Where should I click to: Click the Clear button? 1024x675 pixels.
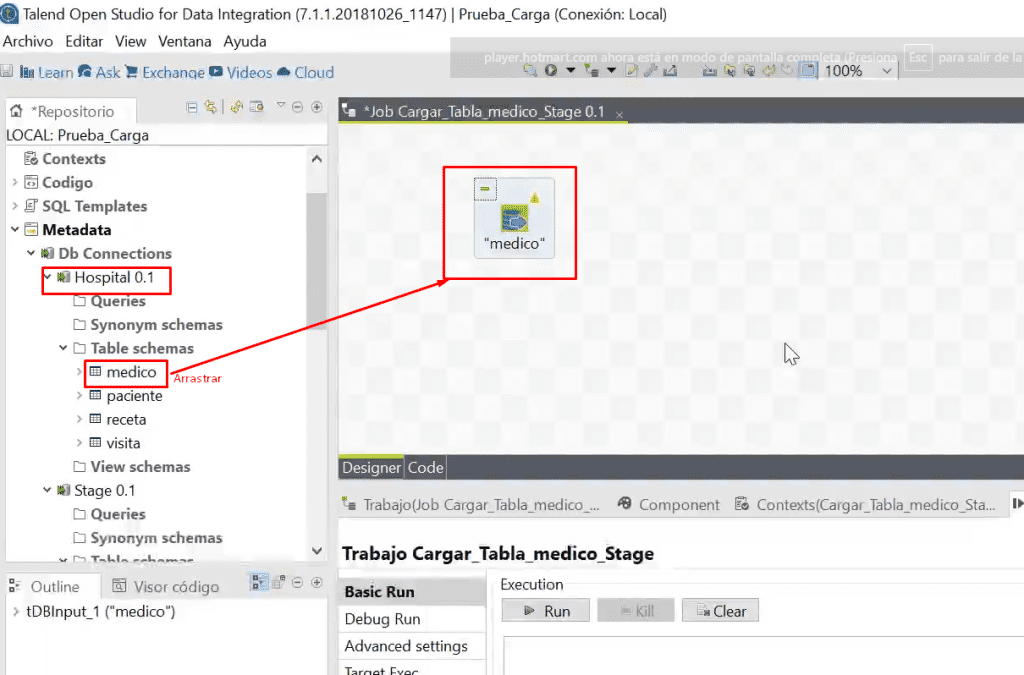click(x=720, y=611)
